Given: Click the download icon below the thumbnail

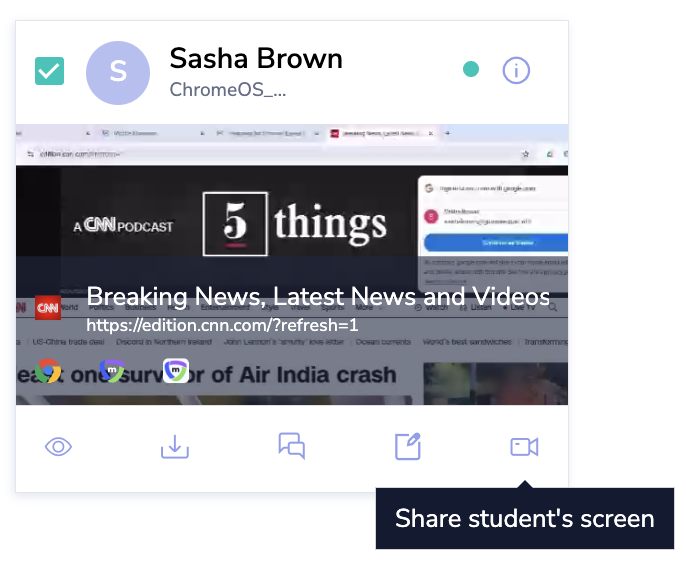Looking at the screenshot, I should pyautogui.click(x=175, y=447).
